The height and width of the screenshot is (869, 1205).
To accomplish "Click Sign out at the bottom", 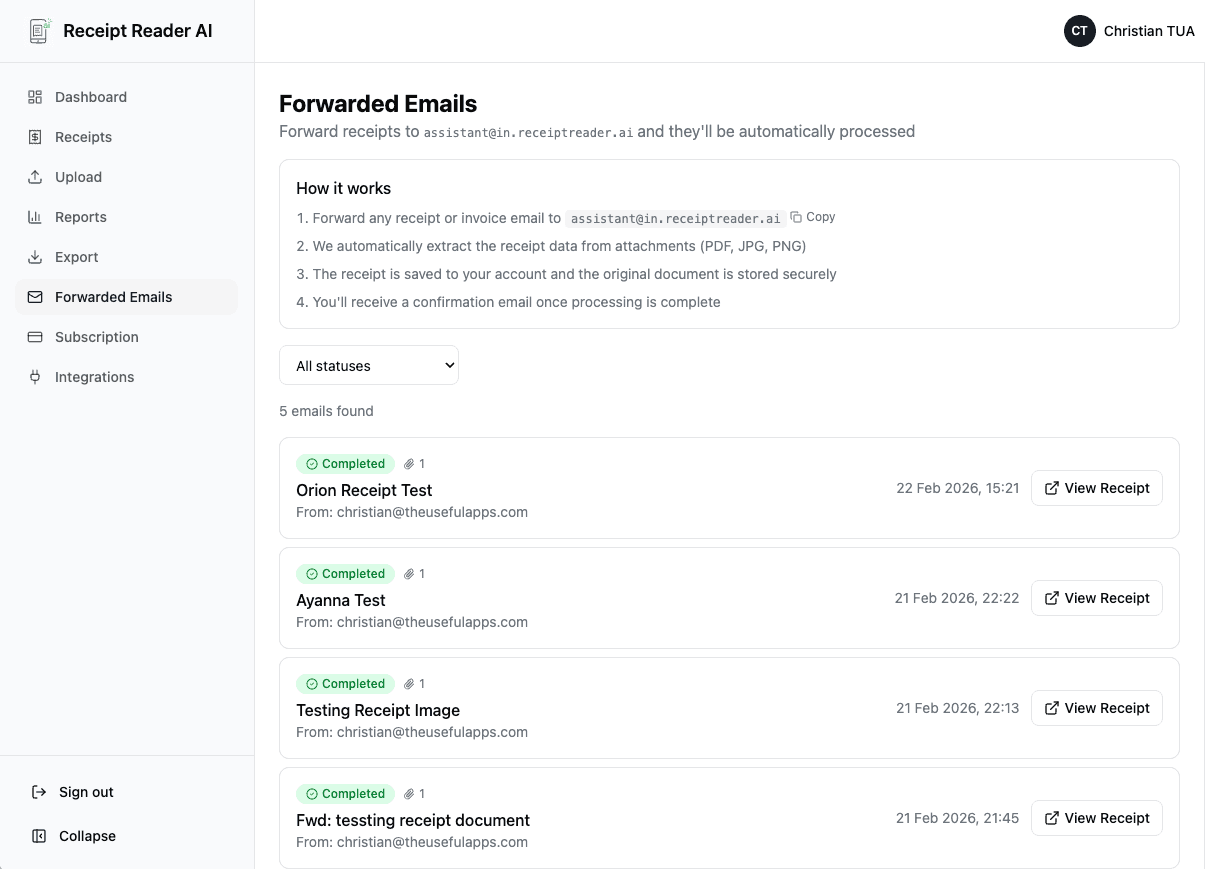I will tap(85, 792).
